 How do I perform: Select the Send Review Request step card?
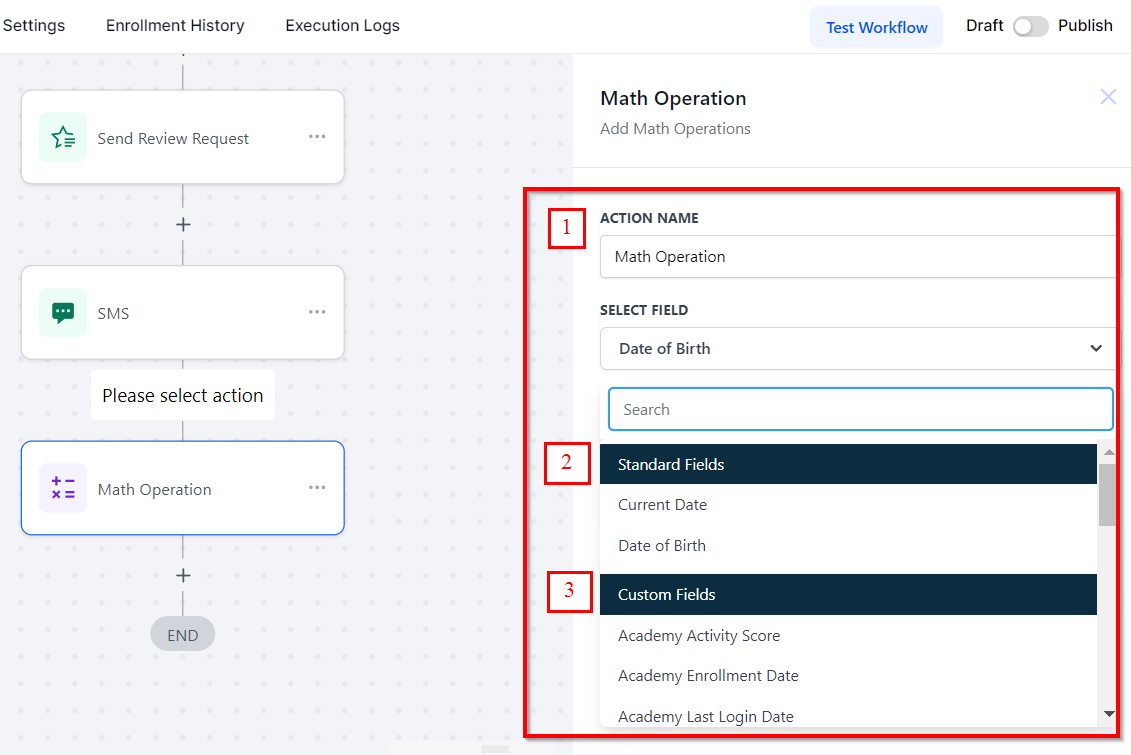pyautogui.click(x=182, y=137)
